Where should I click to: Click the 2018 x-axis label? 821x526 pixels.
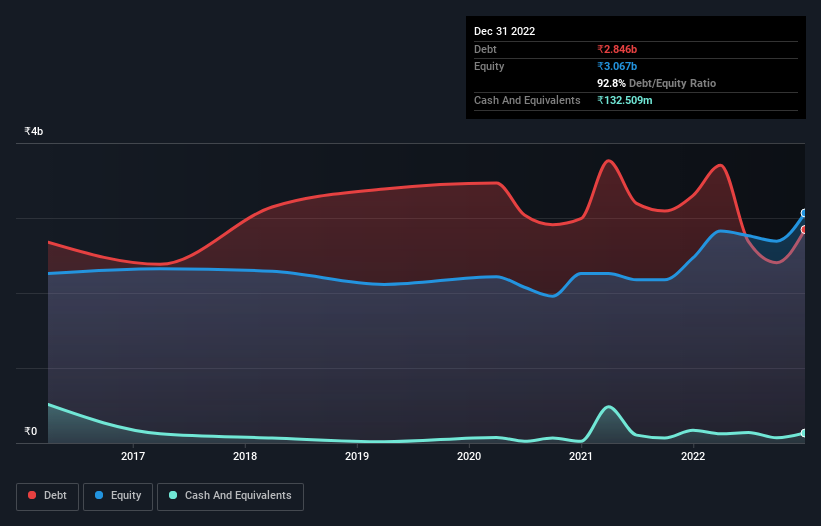pyautogui.click(x=245, y=456)
